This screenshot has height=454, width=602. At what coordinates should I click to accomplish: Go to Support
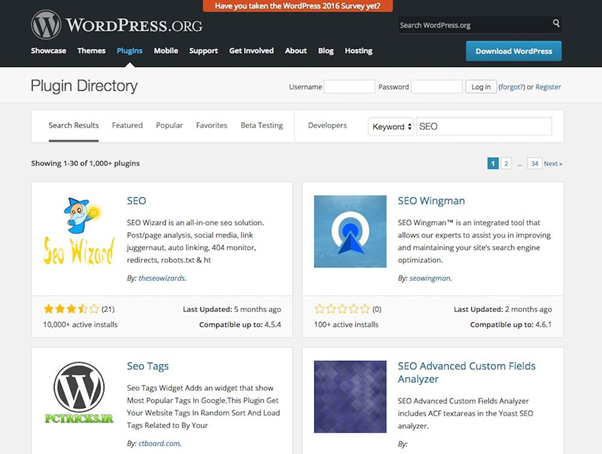[203, 51]
